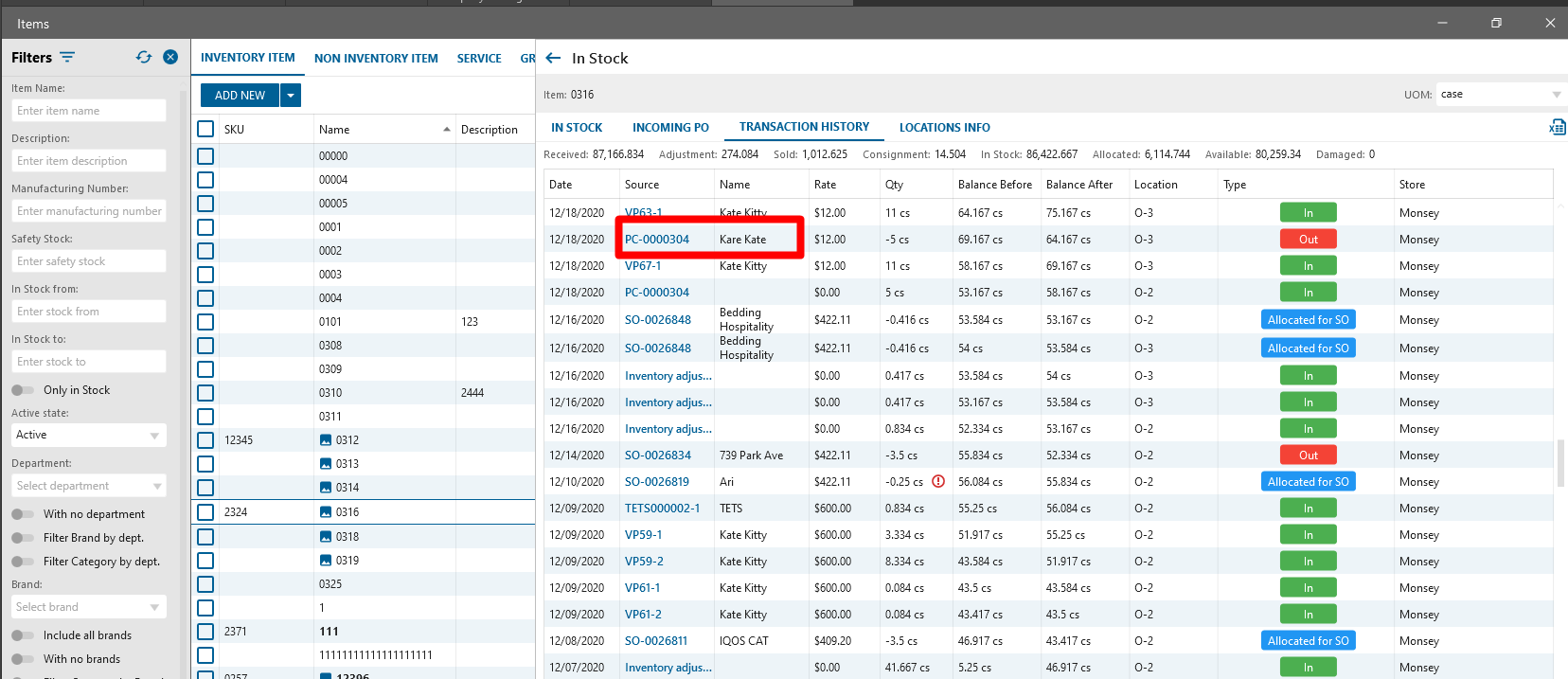Go back using the In Stock arrow
This screenshot has height=679, width=1568.
coord(554,58)
